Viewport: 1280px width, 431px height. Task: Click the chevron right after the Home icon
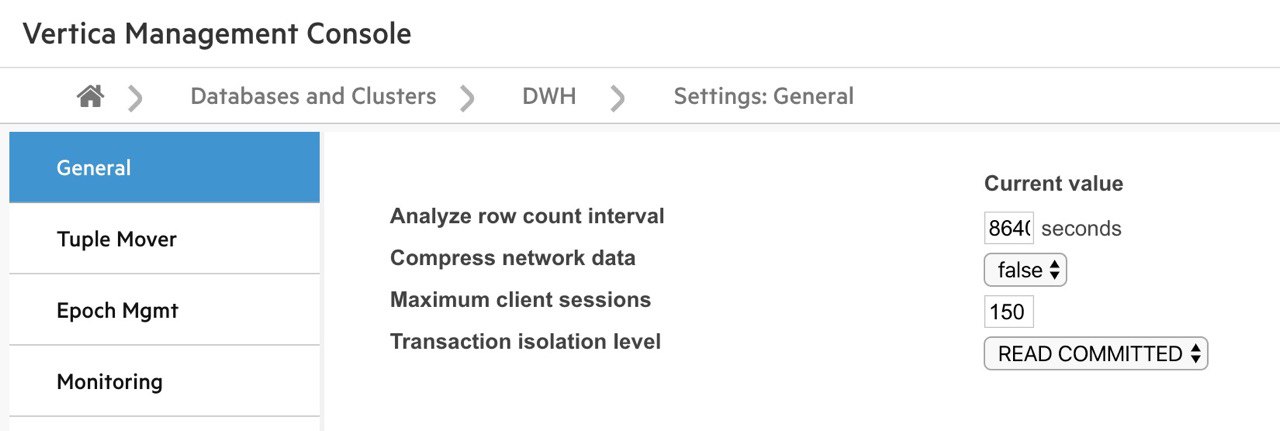(136, 97)
